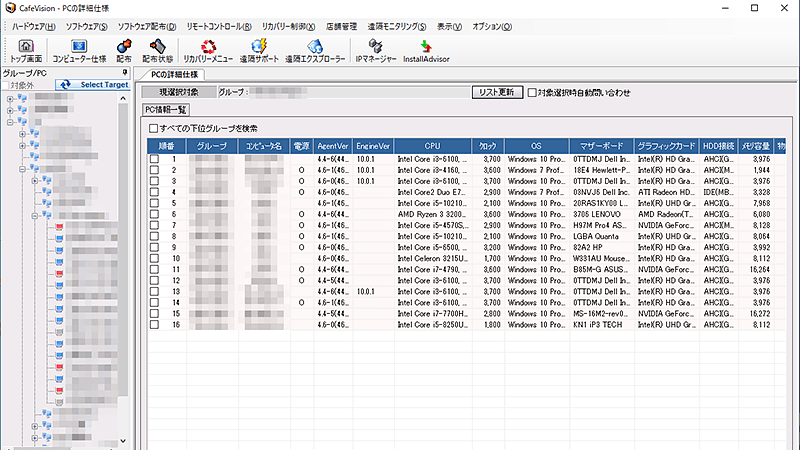This screenshot has width=800, height=450.
Task: Select the 3705 LENOVO motherboard cell
Action: [x=601, y=214]
